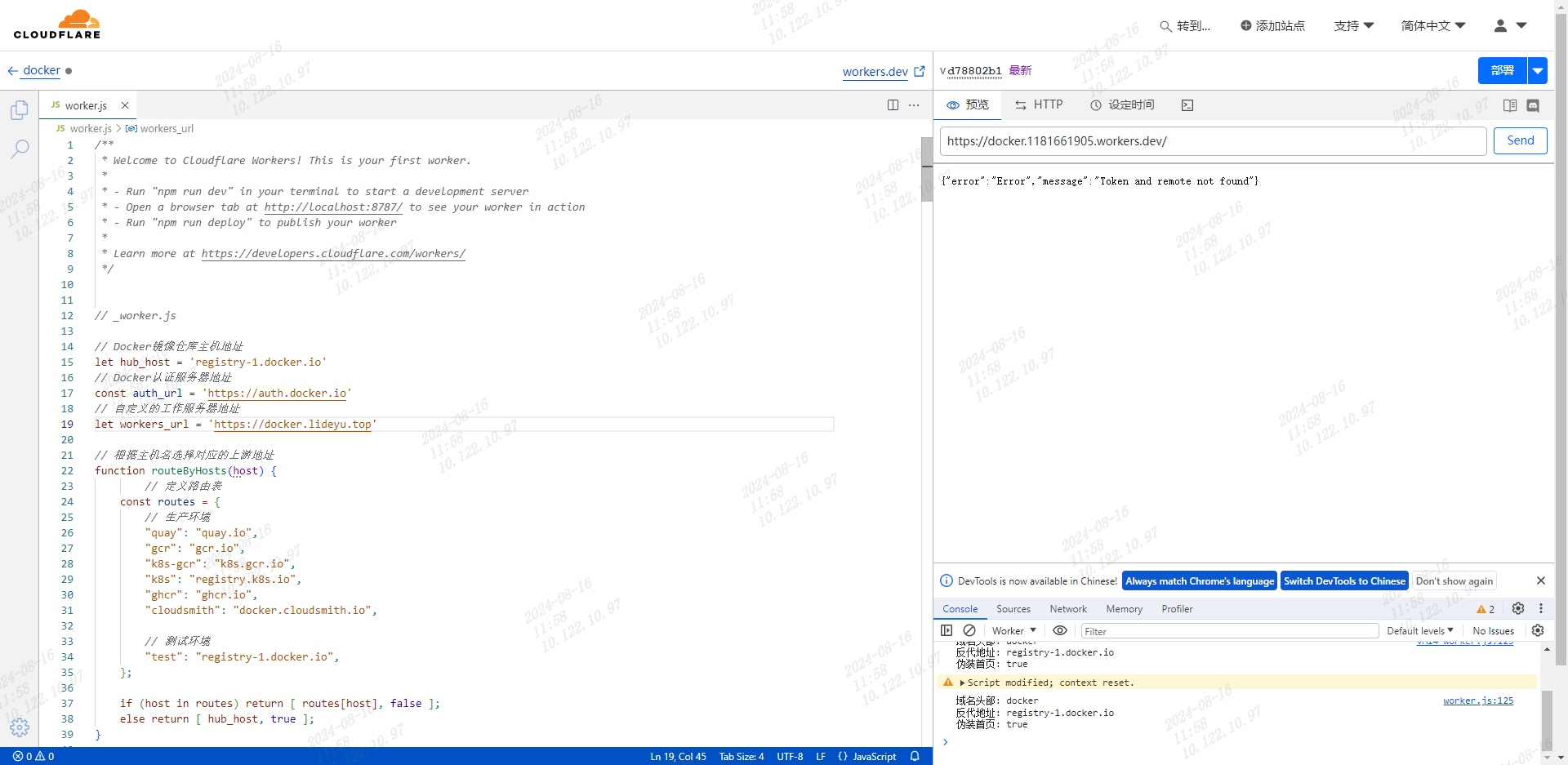Image resolution: width=1568 pixels, height=765 pixels.
Task: Open DevTools settings gear
Action: point(1518,608)
